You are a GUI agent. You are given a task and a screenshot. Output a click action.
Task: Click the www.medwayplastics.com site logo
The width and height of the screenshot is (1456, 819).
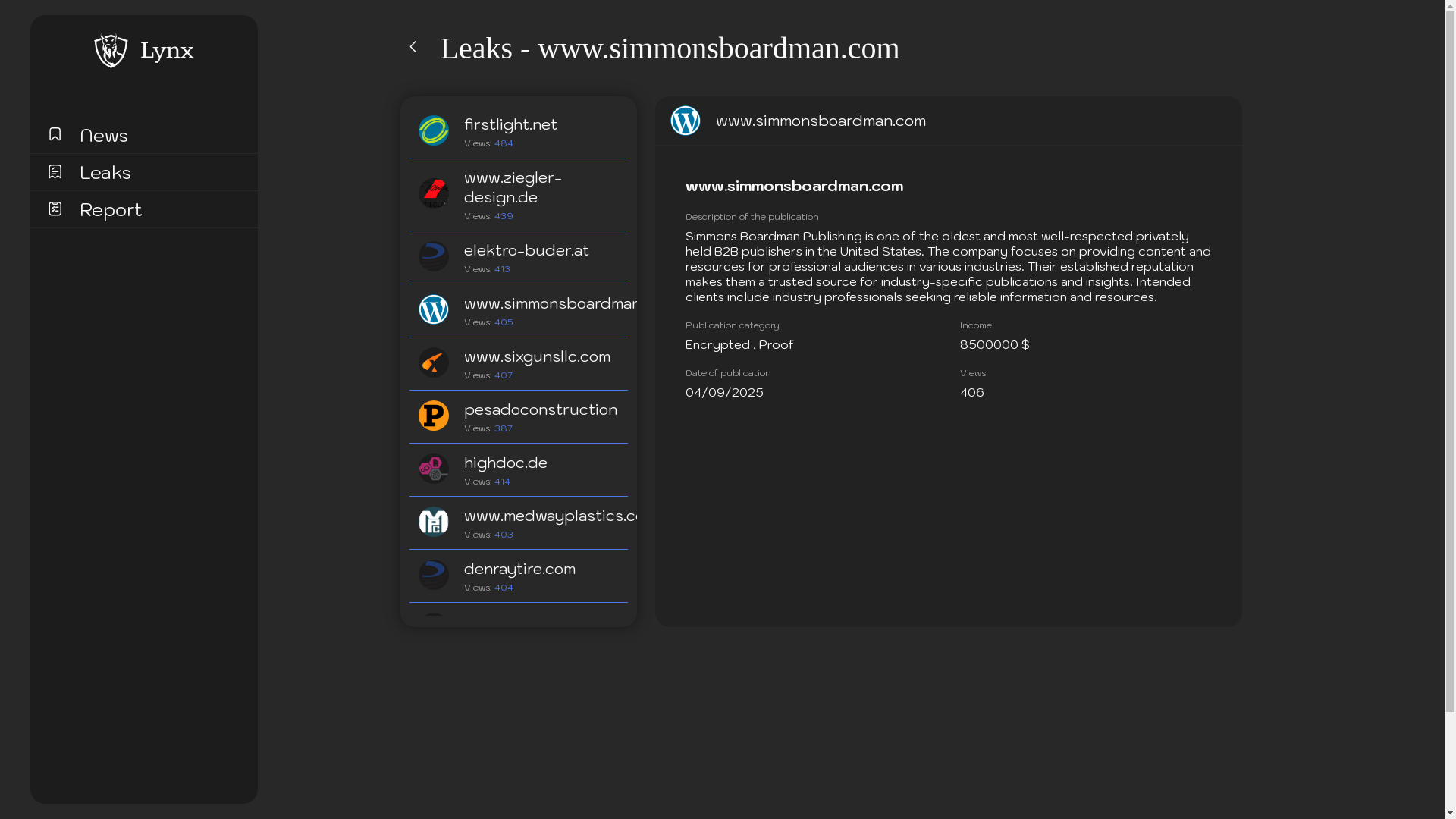tap(433, 522)
